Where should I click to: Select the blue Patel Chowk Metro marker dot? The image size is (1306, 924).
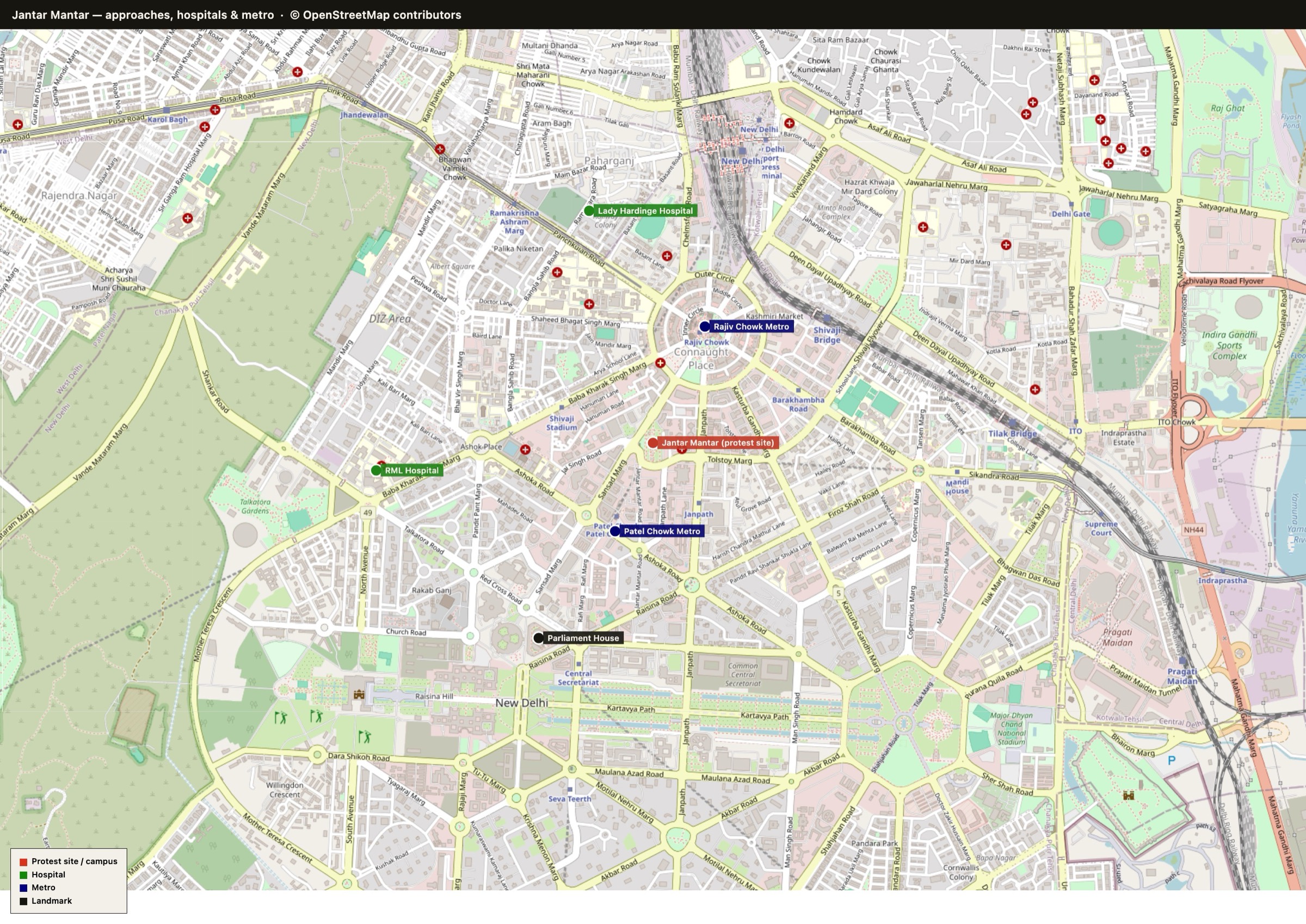pyautogui.click(x=615, y=532)
